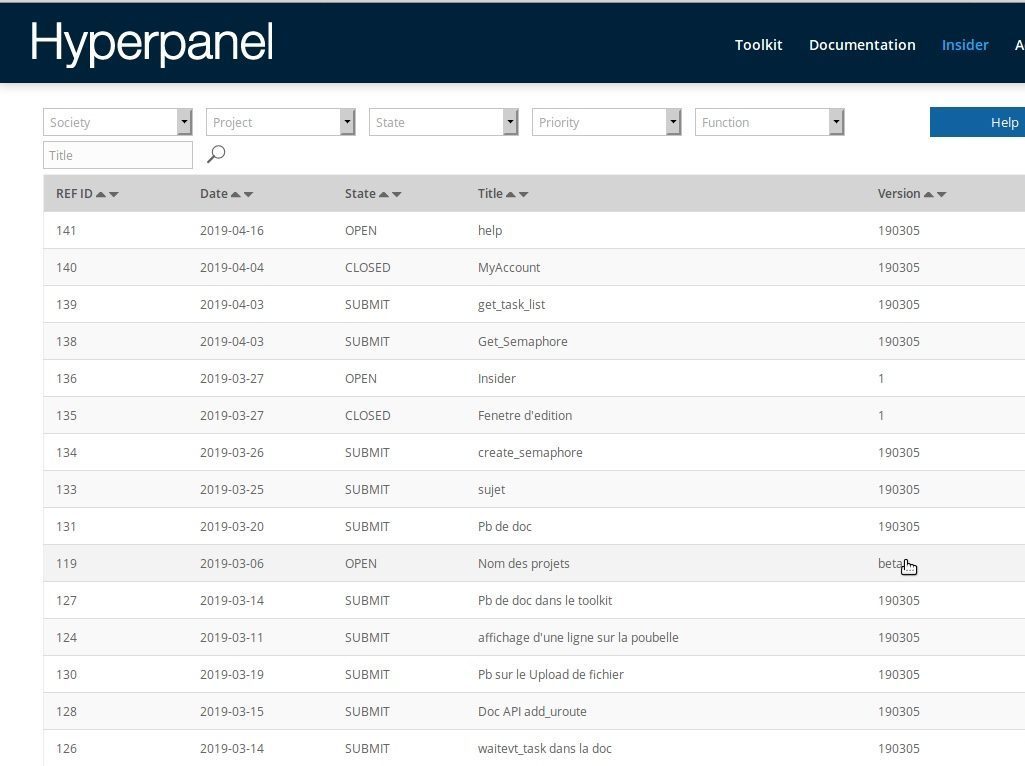Sort the Date column ascending
This screenshot has height=766, width=1025.
tap(238, 194)
